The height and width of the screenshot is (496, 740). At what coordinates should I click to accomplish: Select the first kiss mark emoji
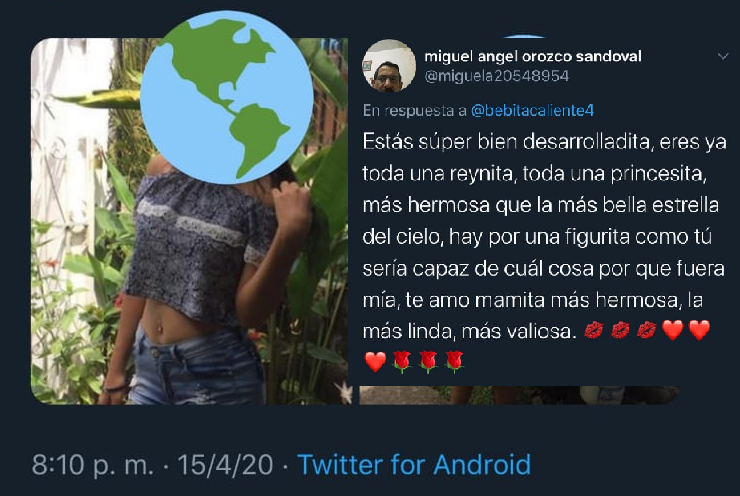point(594,330)
